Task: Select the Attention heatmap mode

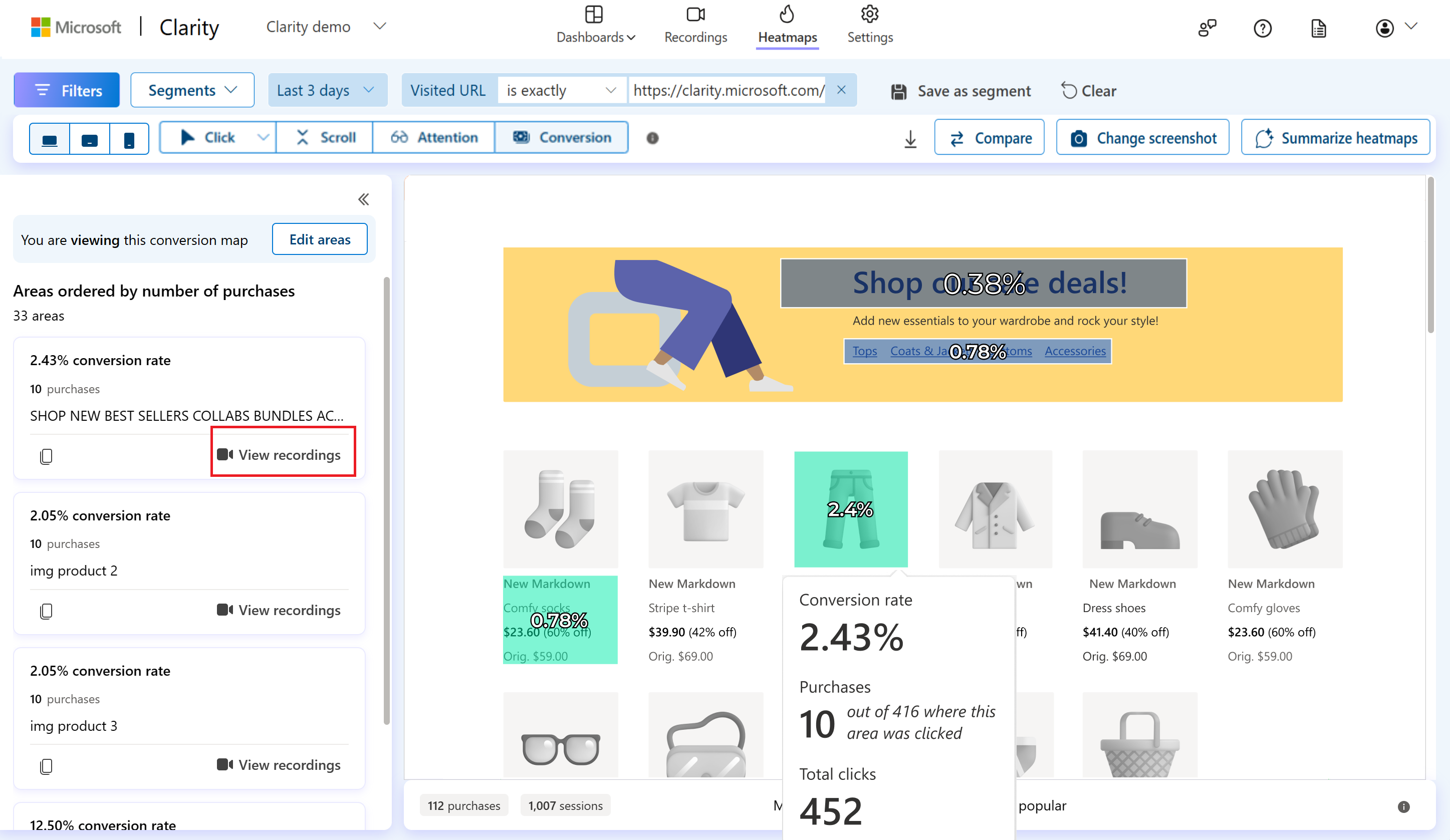Action: (434, 137)
